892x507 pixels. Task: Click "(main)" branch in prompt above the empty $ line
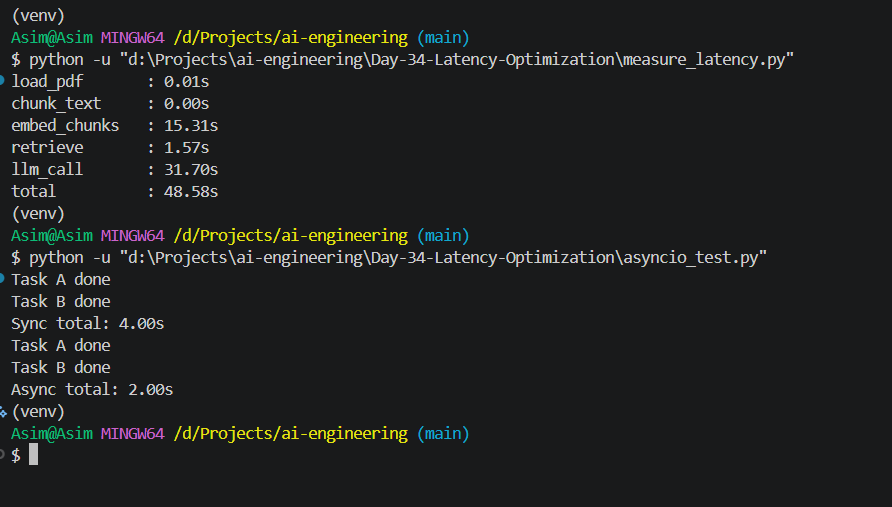443,434
